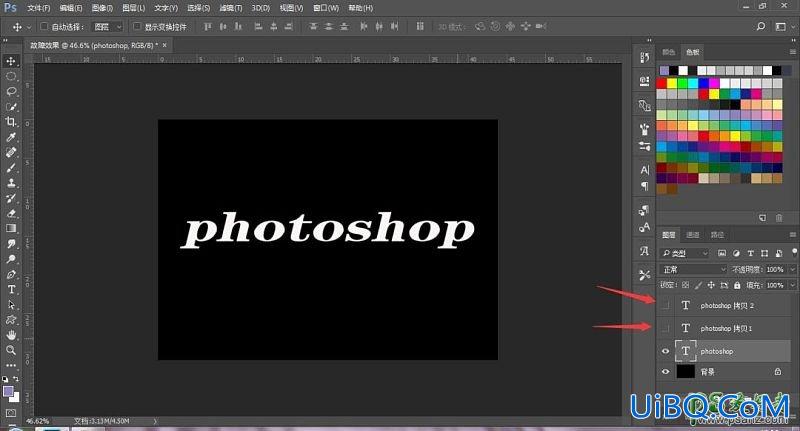Hide the photoshop text layer
Image resolution: width=800 pixels, height=431 pixels.
(665, 351)
